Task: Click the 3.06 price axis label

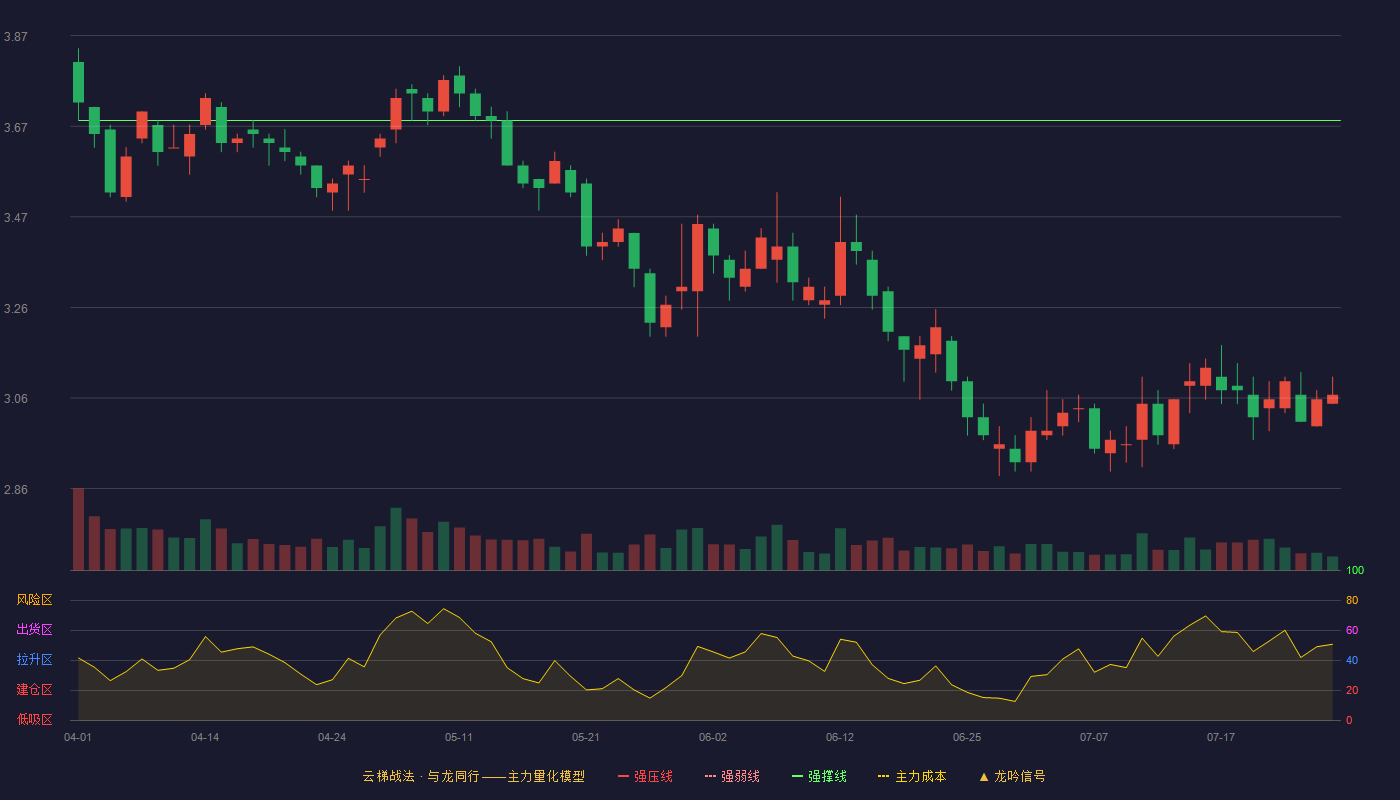Action: [x=16, y=399]
